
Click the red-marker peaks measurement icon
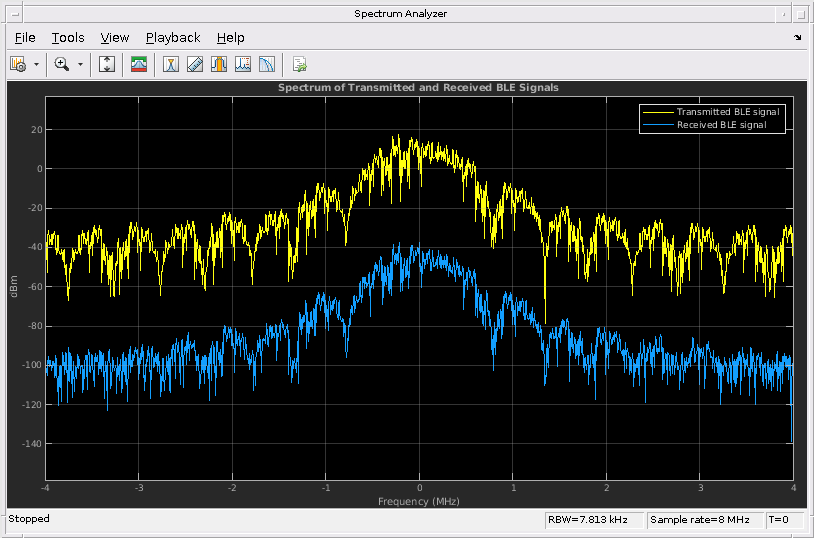coord(243,64)
